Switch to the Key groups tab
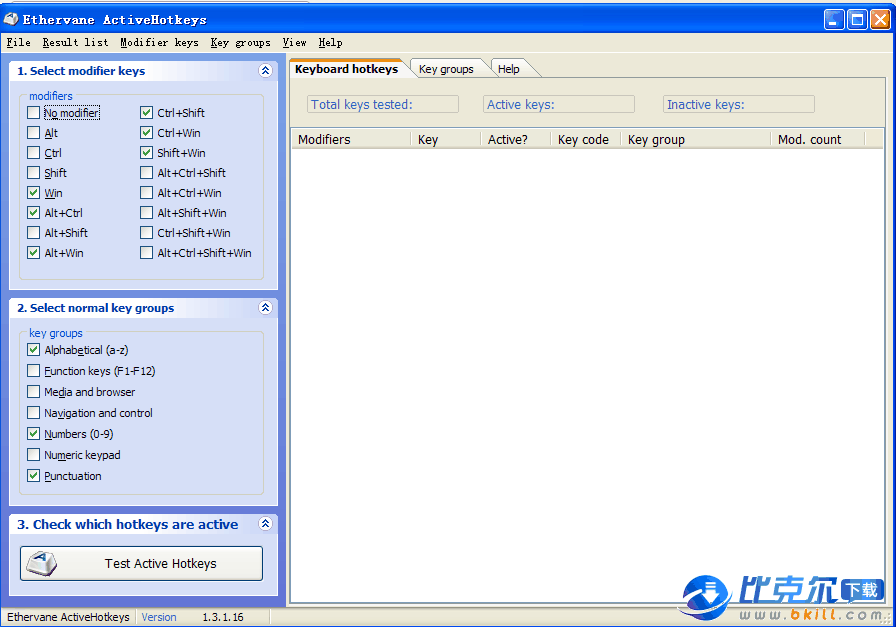This screenshot has width=896, height=627. click(446, 69)
